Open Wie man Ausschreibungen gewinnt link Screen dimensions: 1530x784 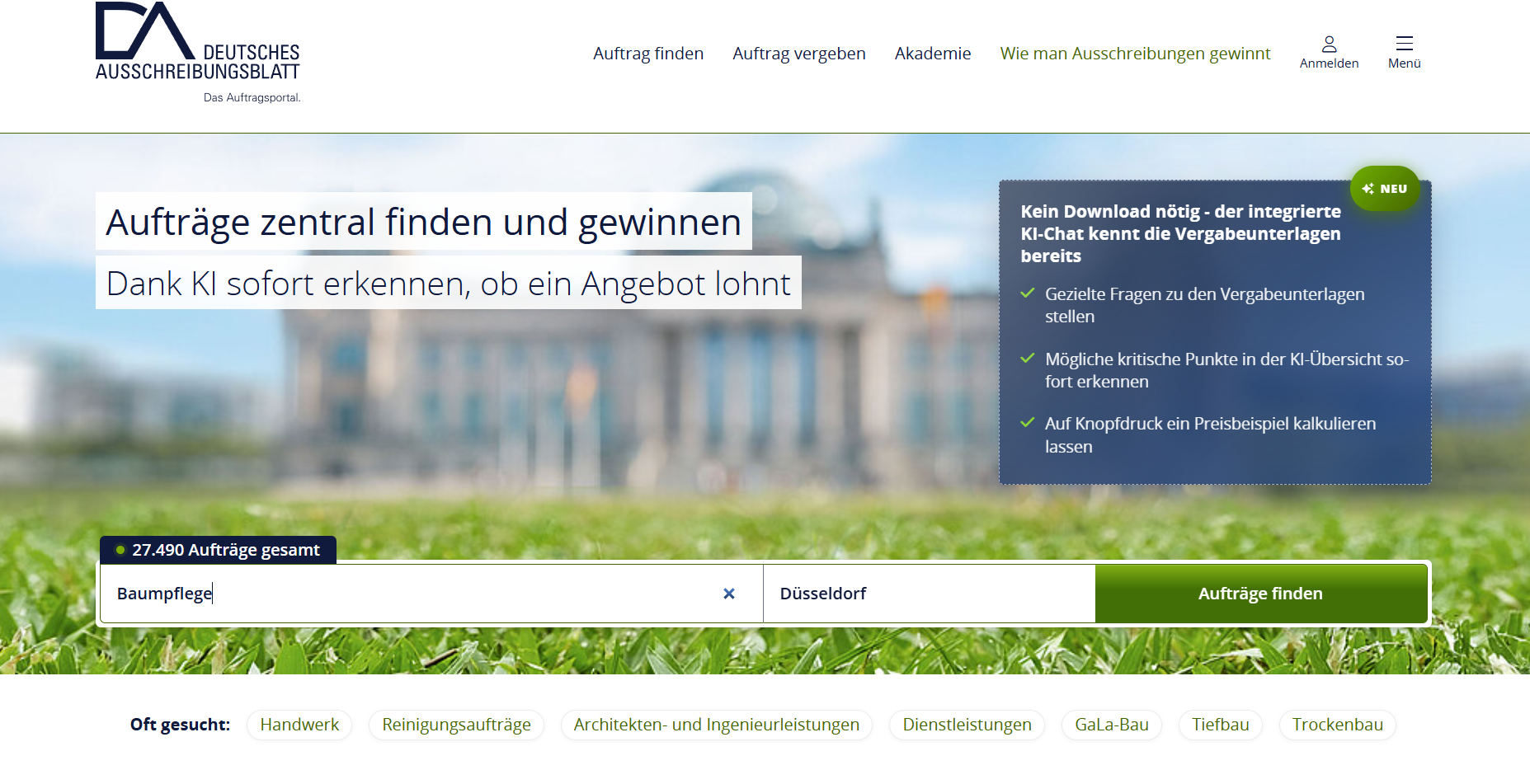1135,54
